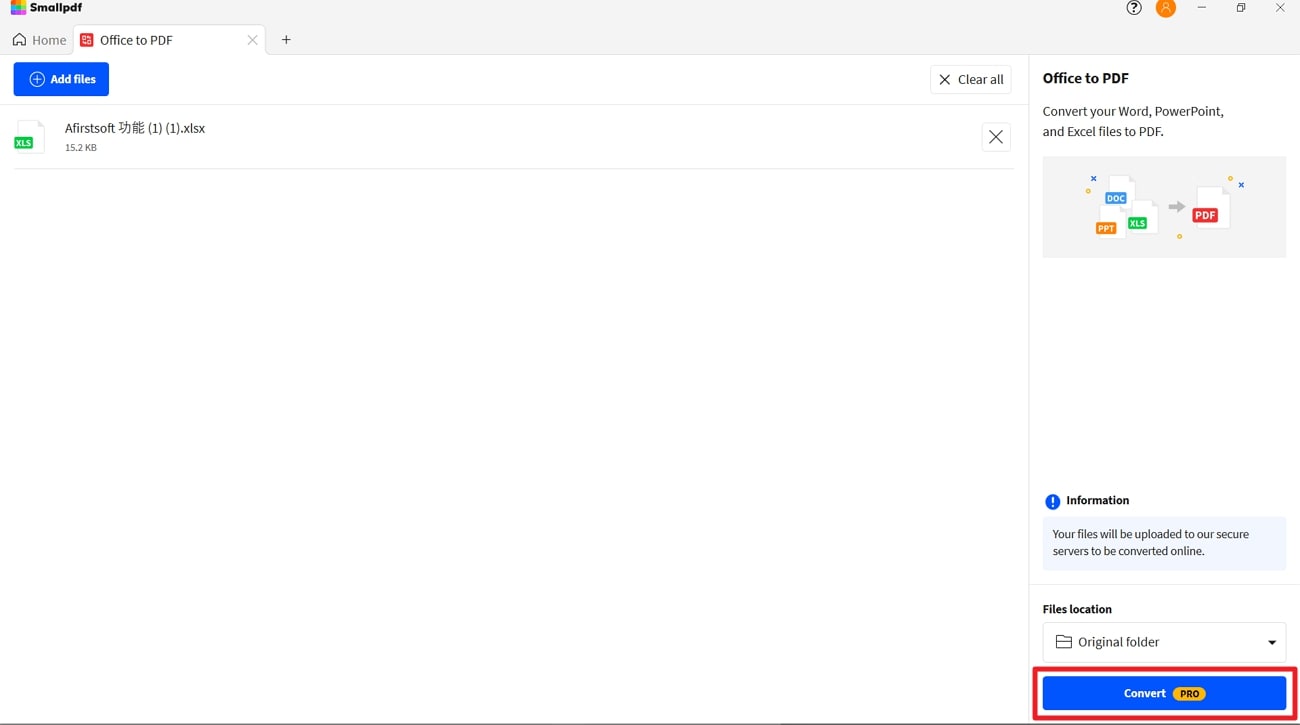This screenshot has width=1300, height=725.
Task: Click the blue Information icon
Action: (x=1052, y=501)
